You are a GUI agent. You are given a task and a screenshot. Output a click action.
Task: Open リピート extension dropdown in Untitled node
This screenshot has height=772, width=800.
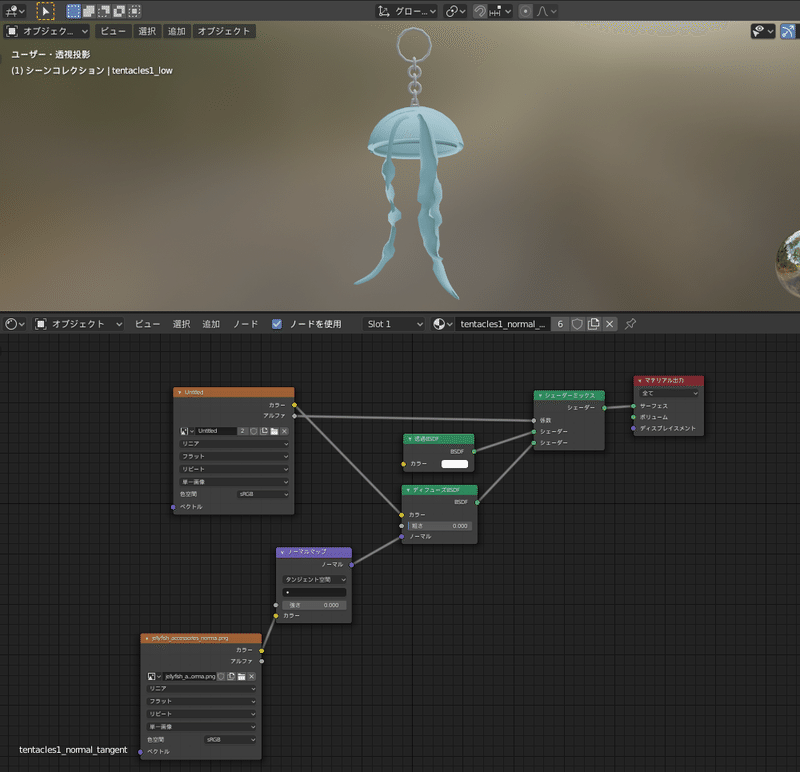pos(234,469)
